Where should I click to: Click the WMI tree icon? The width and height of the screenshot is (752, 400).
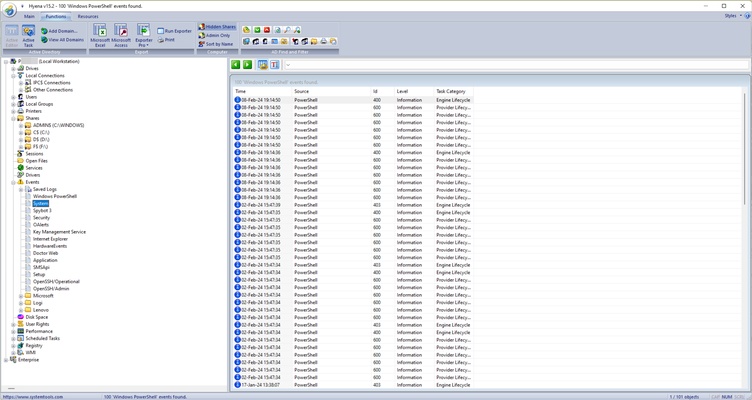(21, 353)
